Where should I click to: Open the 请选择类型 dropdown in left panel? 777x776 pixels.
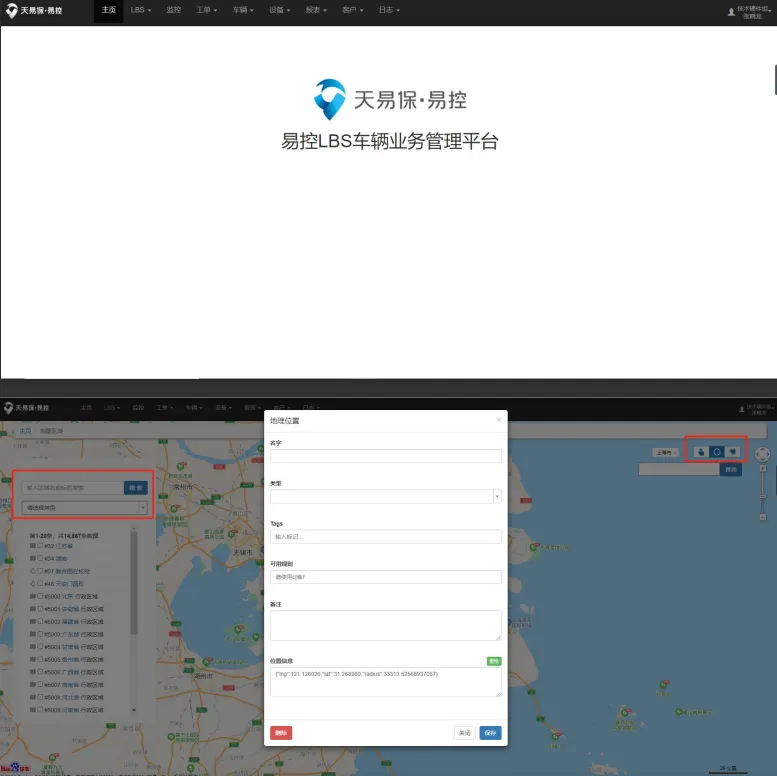84,508
